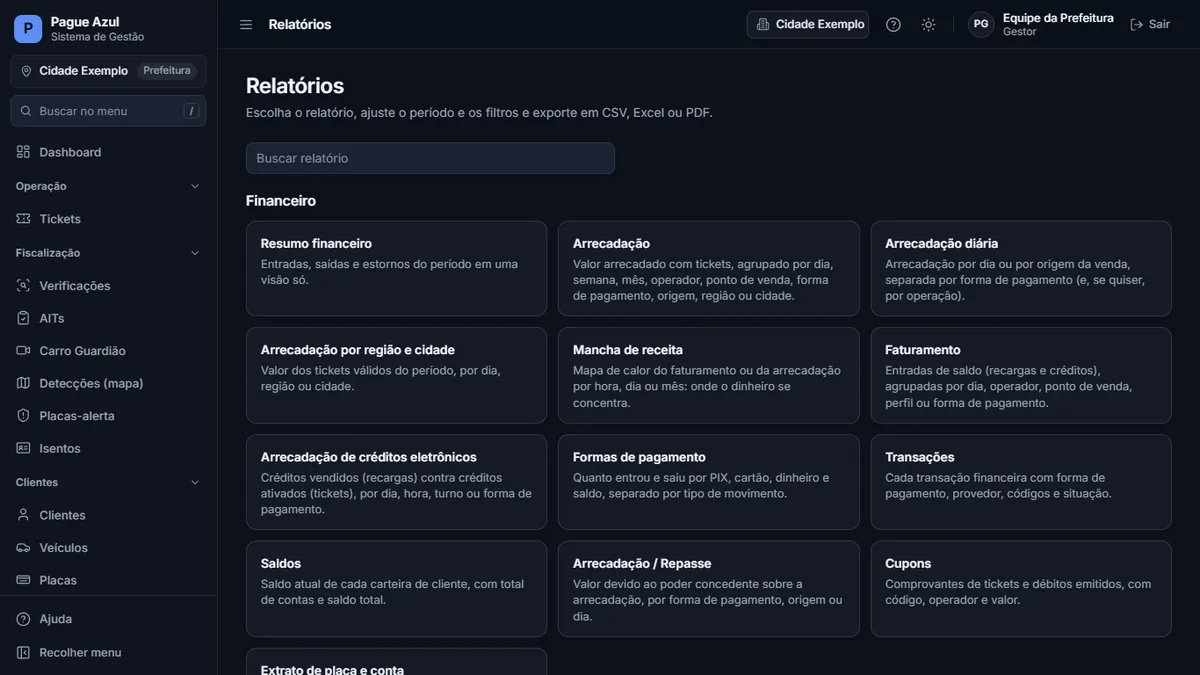The image size is (1200, 675).
Task: Click the Placas-alerta shield icon
Action: (24, 416)
